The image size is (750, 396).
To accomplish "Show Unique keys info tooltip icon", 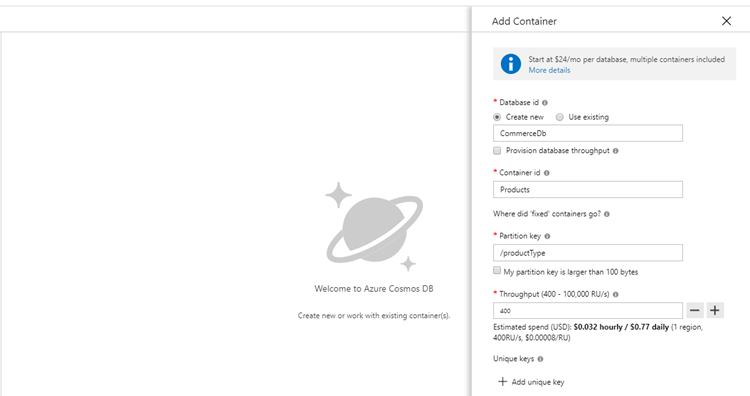I will 540,359.
